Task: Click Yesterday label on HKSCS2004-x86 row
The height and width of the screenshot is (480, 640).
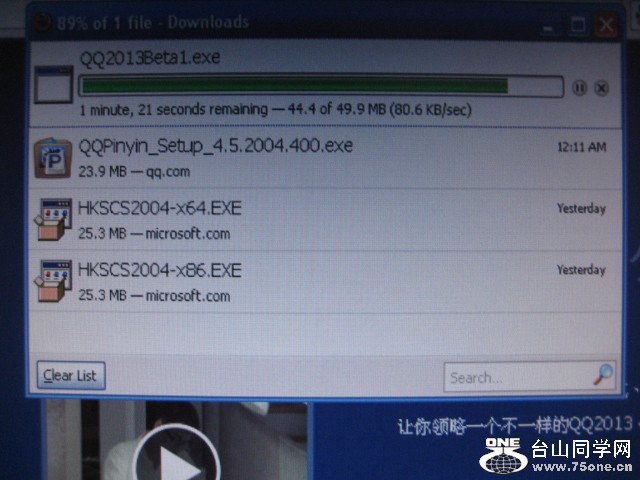Action: coord(581,270)
